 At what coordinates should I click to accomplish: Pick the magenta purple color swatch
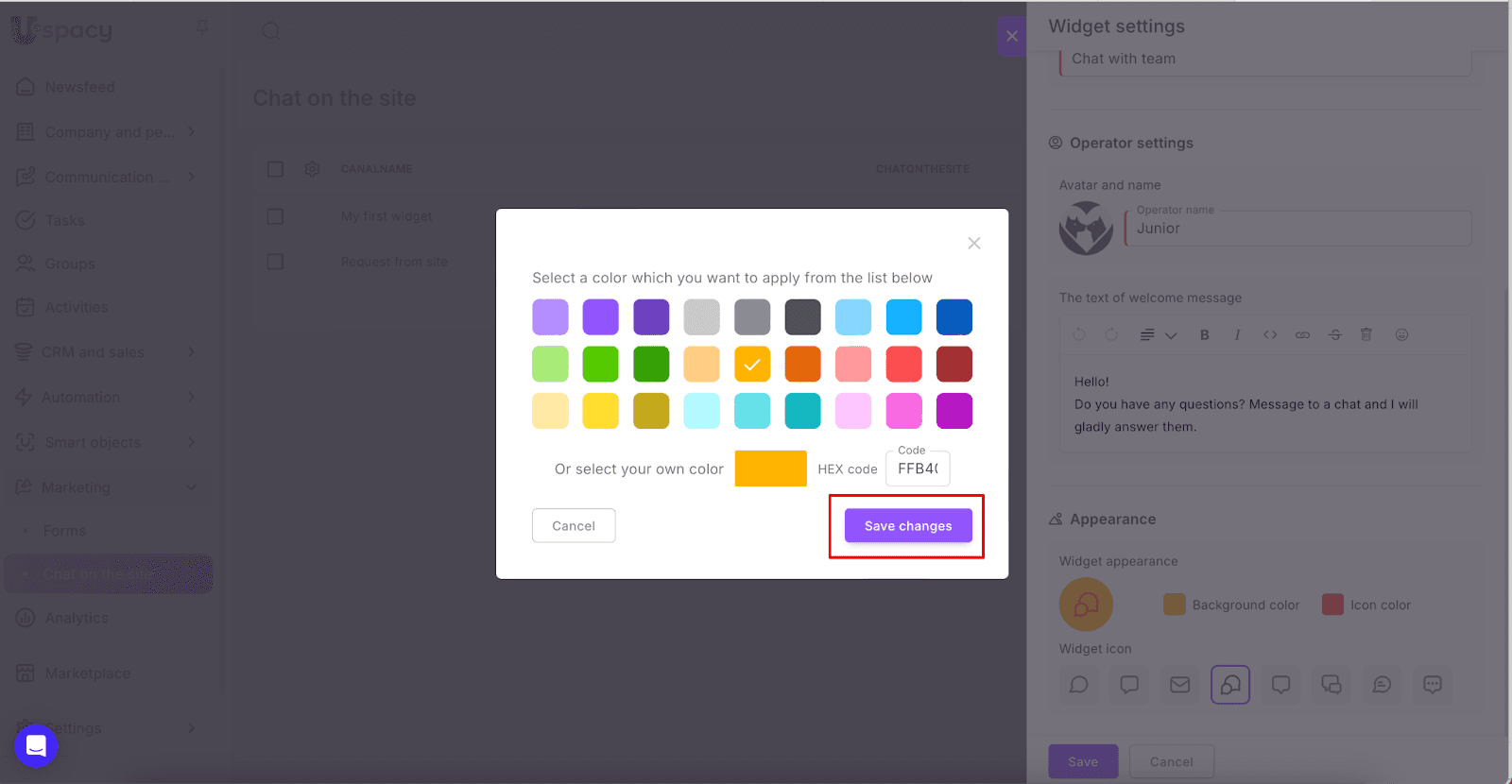click(x=954, y=411)
